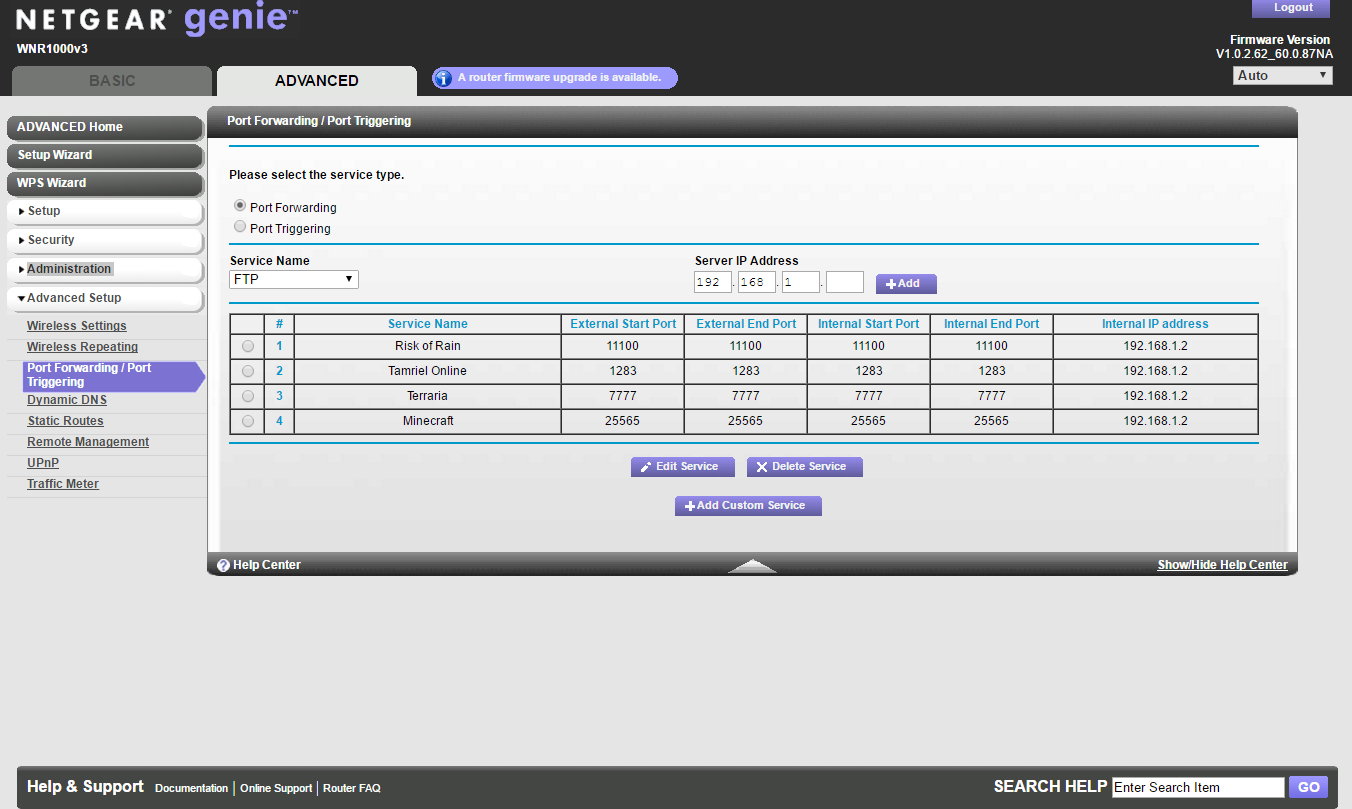Expand the Administration menu section
1352x809 pixels.
click(105, 269)
